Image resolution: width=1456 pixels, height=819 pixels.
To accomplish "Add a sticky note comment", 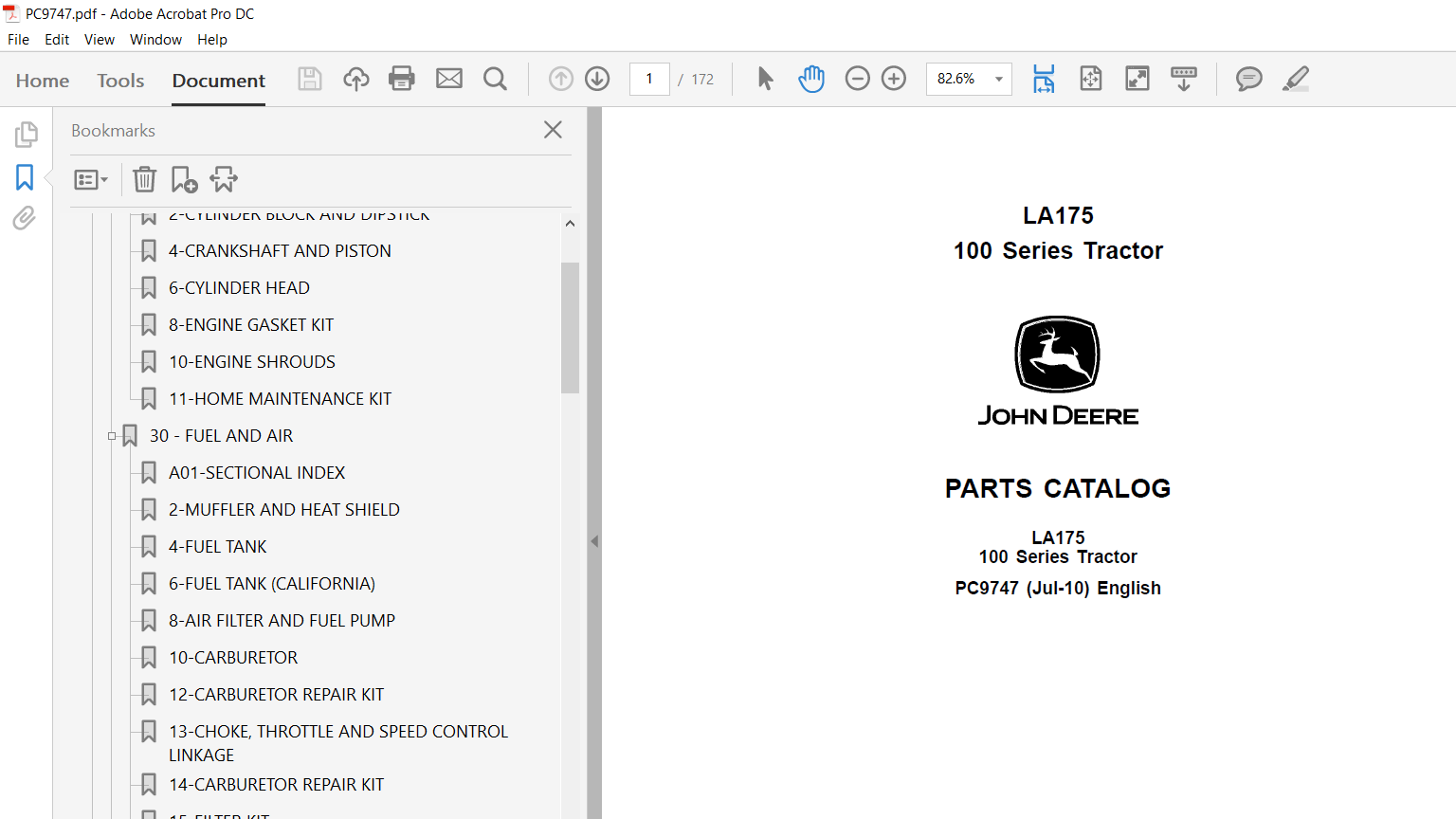I will [1249, 79].
